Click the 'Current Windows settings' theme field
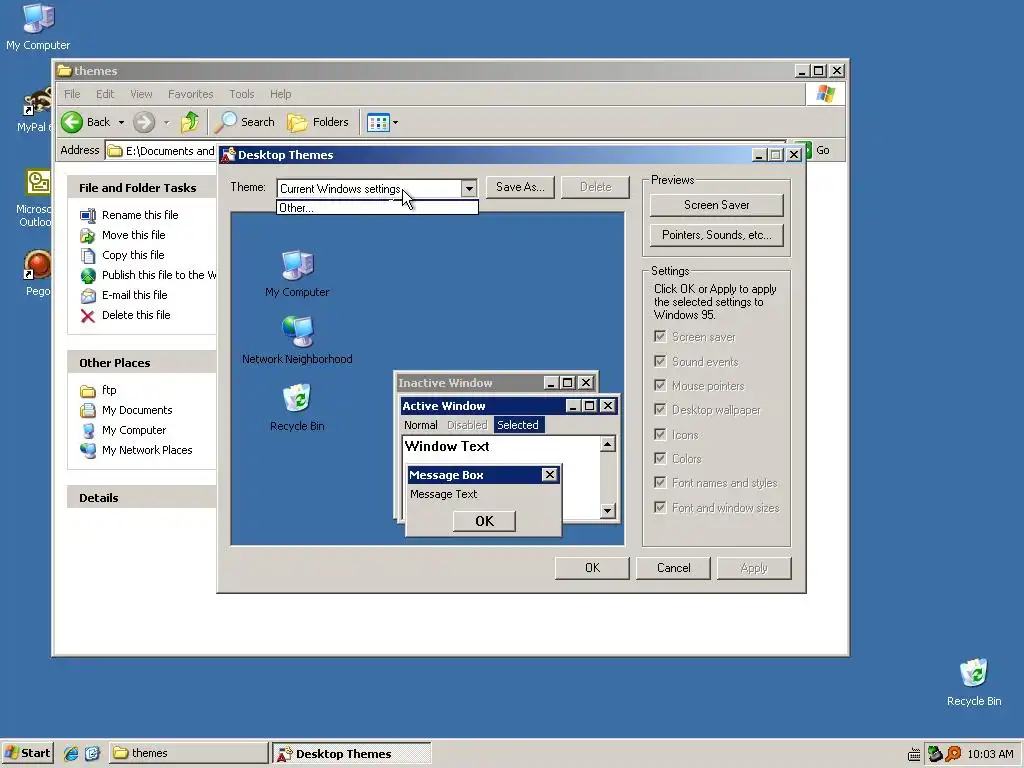This screenshot has width=1024, height=768. (369, 189)
